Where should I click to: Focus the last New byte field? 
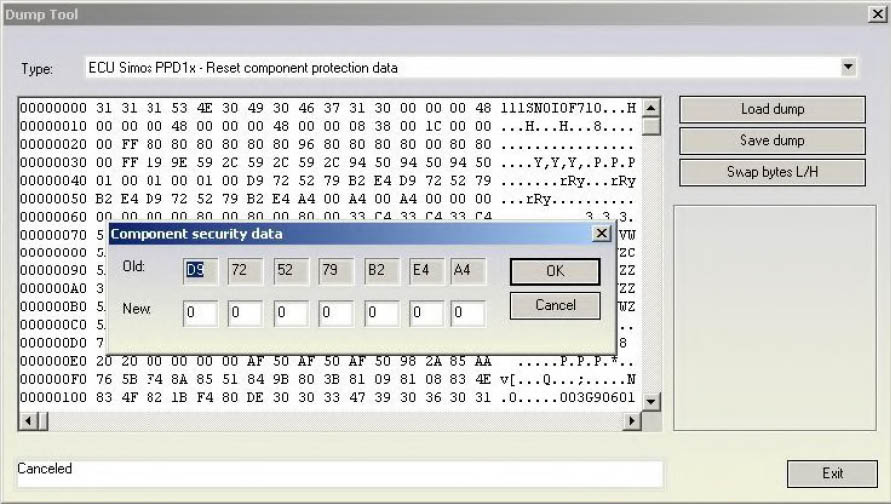tap(467, 314)
